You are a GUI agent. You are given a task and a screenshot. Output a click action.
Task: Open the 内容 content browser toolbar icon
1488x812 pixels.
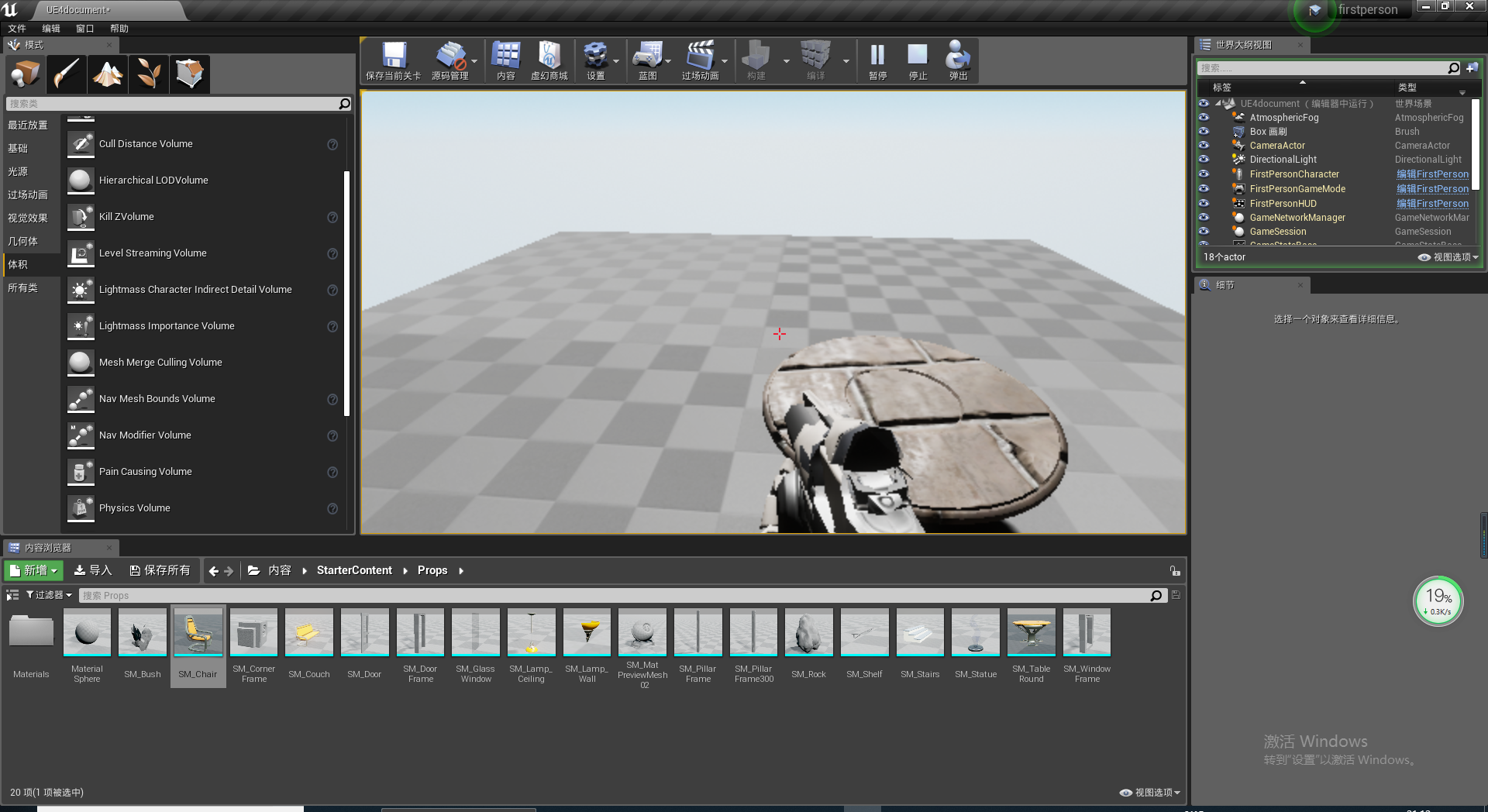pos(506,60)
